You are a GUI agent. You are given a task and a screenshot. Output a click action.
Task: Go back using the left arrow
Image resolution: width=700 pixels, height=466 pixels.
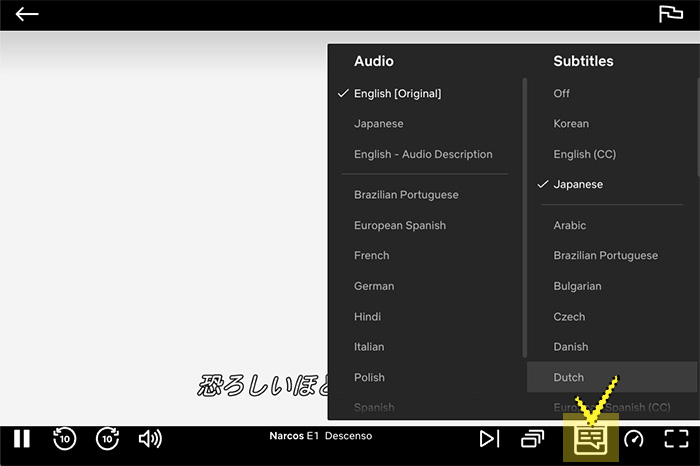(x=27, y=14)
